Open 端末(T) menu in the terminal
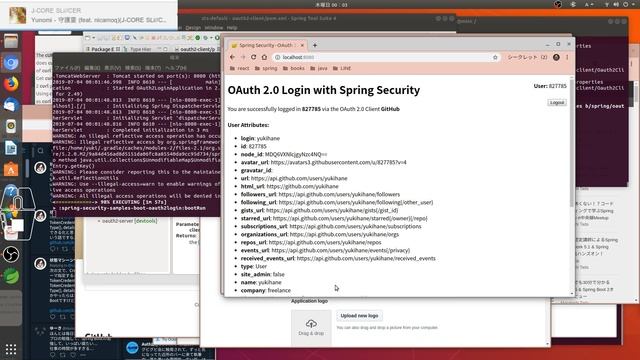The height and width of the screenshot is (360, 640). (x=153, y=68)
